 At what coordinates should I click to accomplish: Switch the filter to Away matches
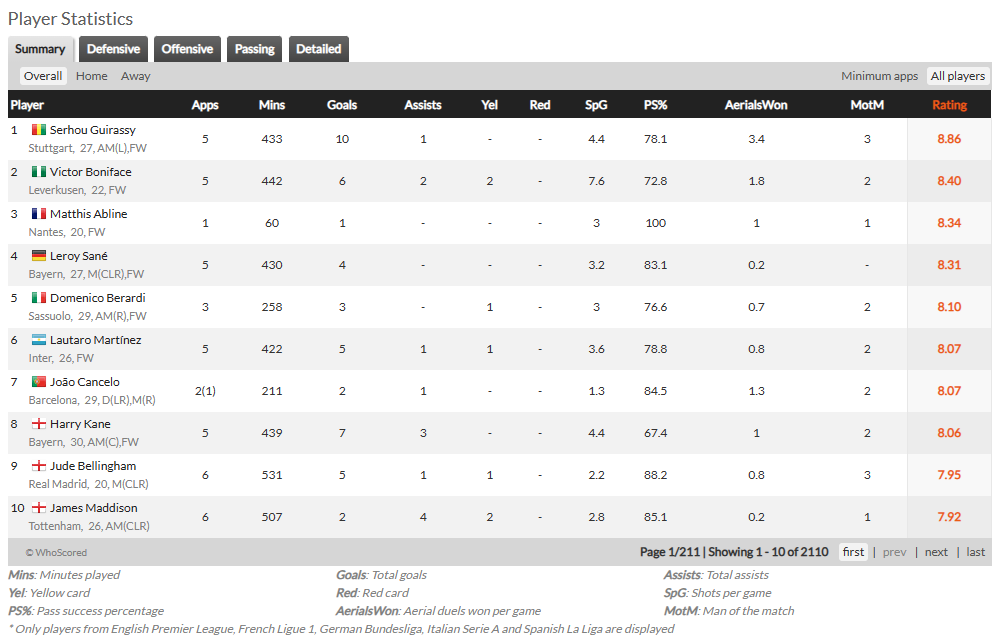tap(135, 76)
